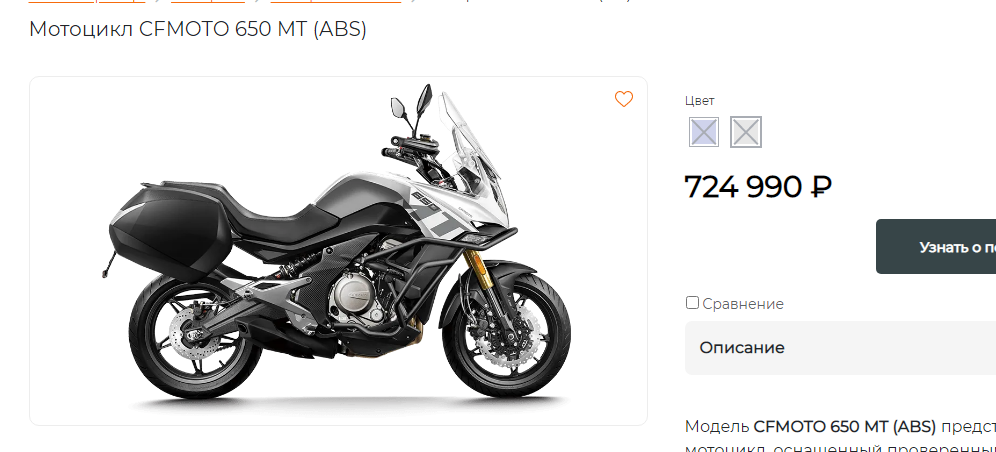Click the dark Узнать о button

click(x=936, y=247)
